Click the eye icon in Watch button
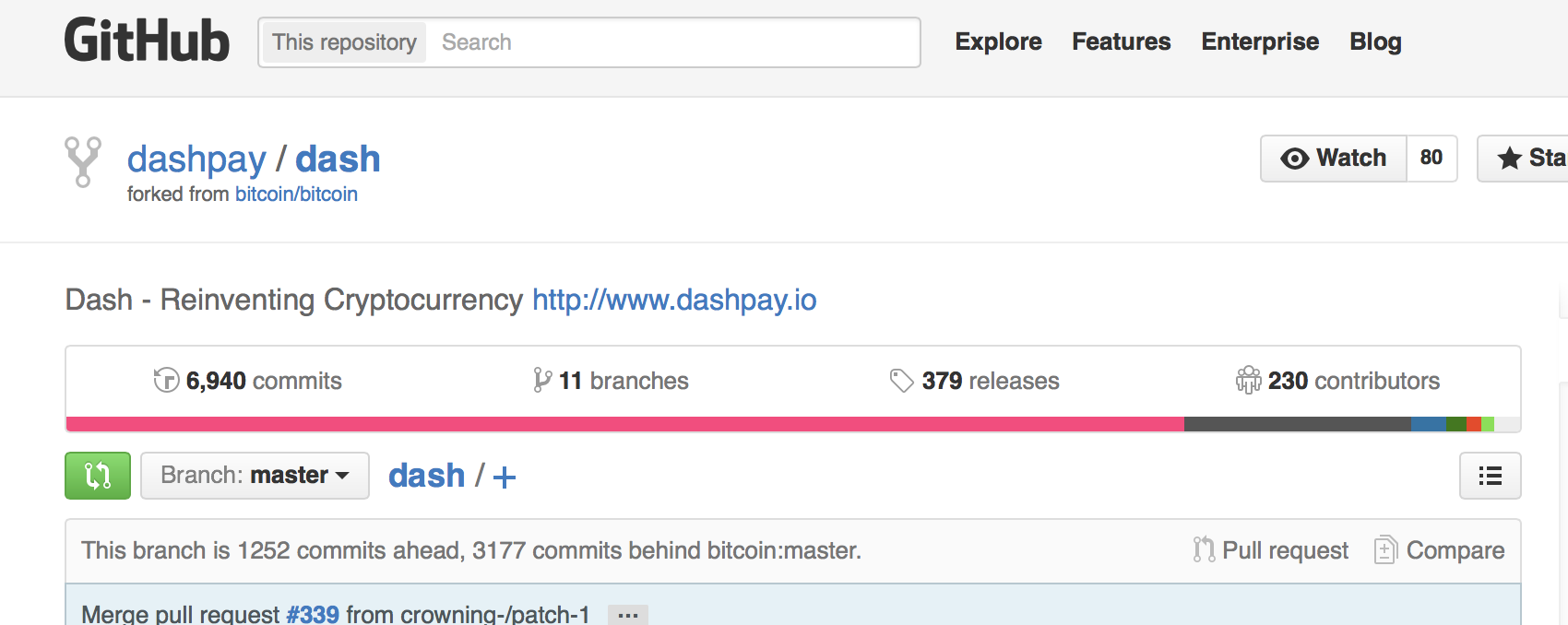Viewport: 1568px width, 625px height. point(1295,159)
